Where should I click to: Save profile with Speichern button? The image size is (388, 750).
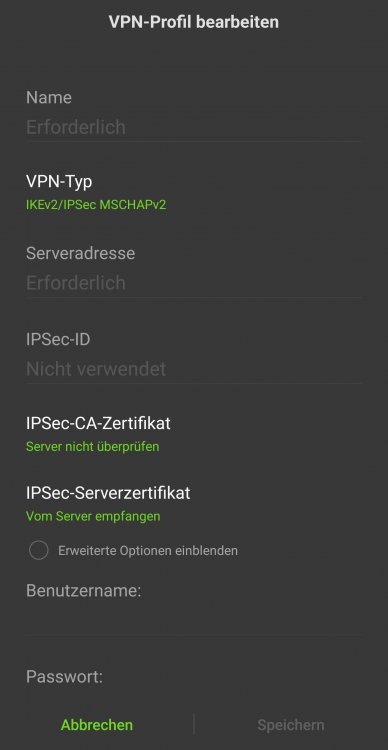291,725
